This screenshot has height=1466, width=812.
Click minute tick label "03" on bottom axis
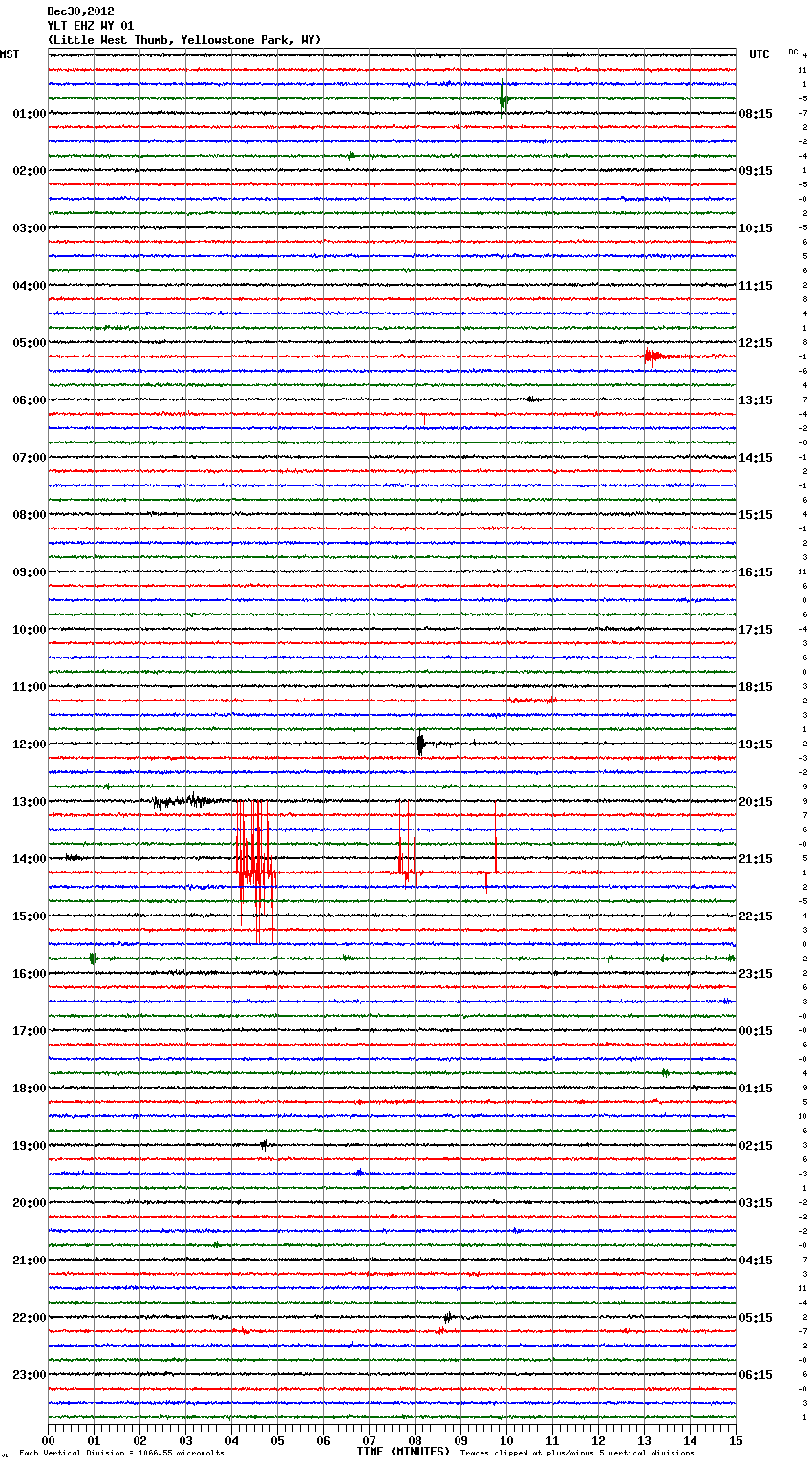pos(185,1441)
